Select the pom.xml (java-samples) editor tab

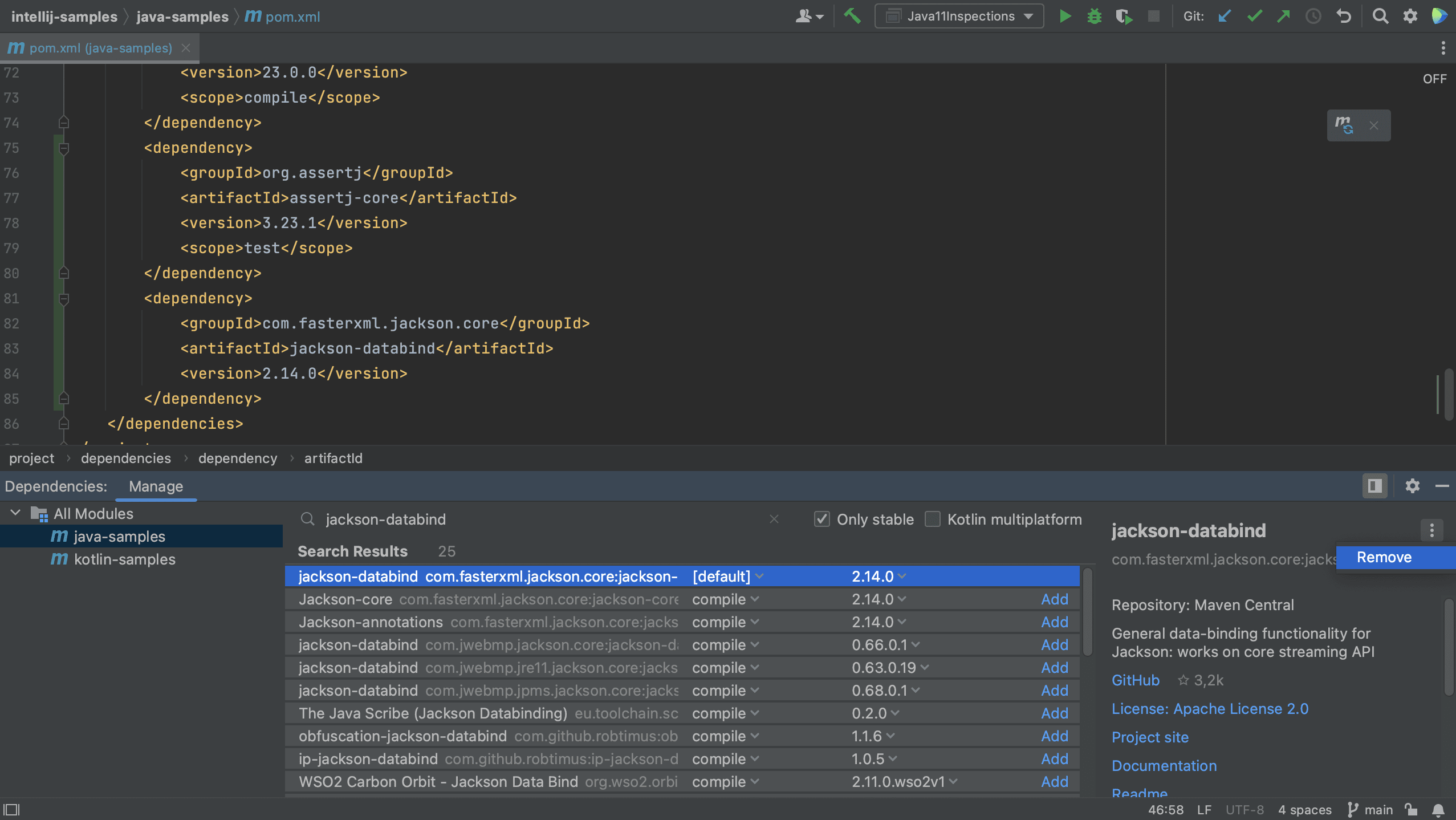100,48
